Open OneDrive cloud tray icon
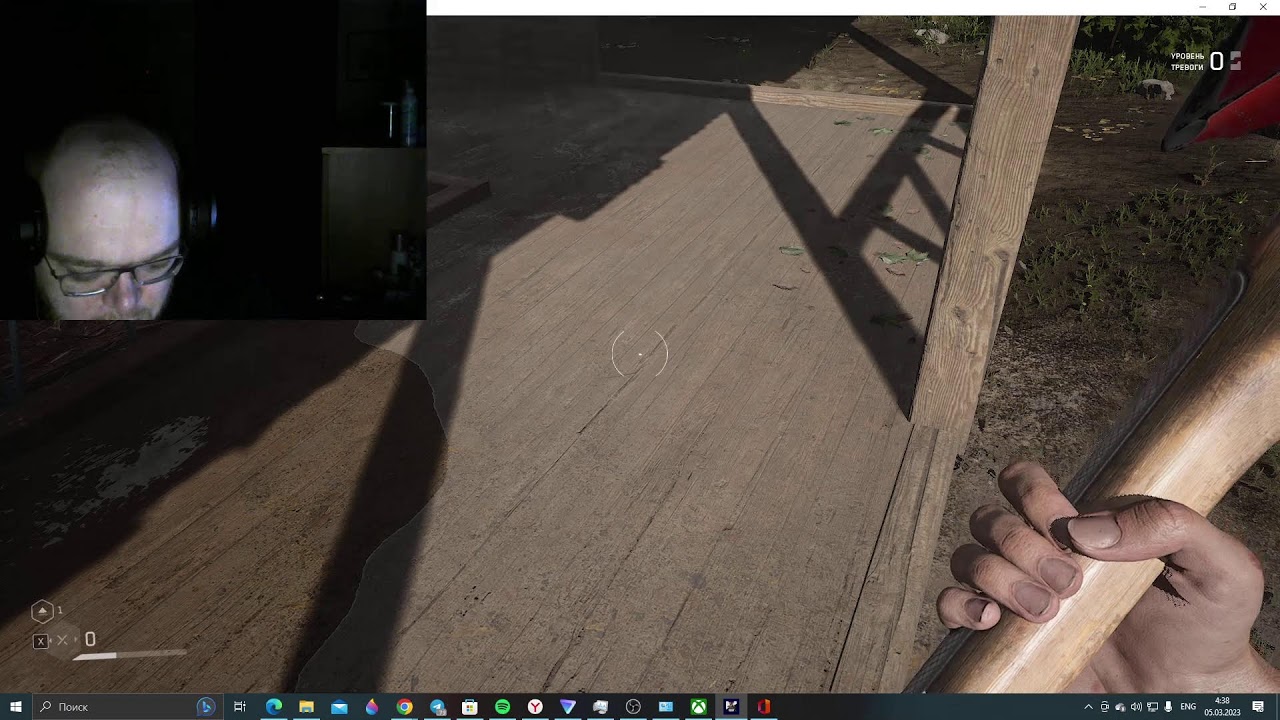Image resolution: width=1280 pixels, height=720 pixels. coord(1120,707)
